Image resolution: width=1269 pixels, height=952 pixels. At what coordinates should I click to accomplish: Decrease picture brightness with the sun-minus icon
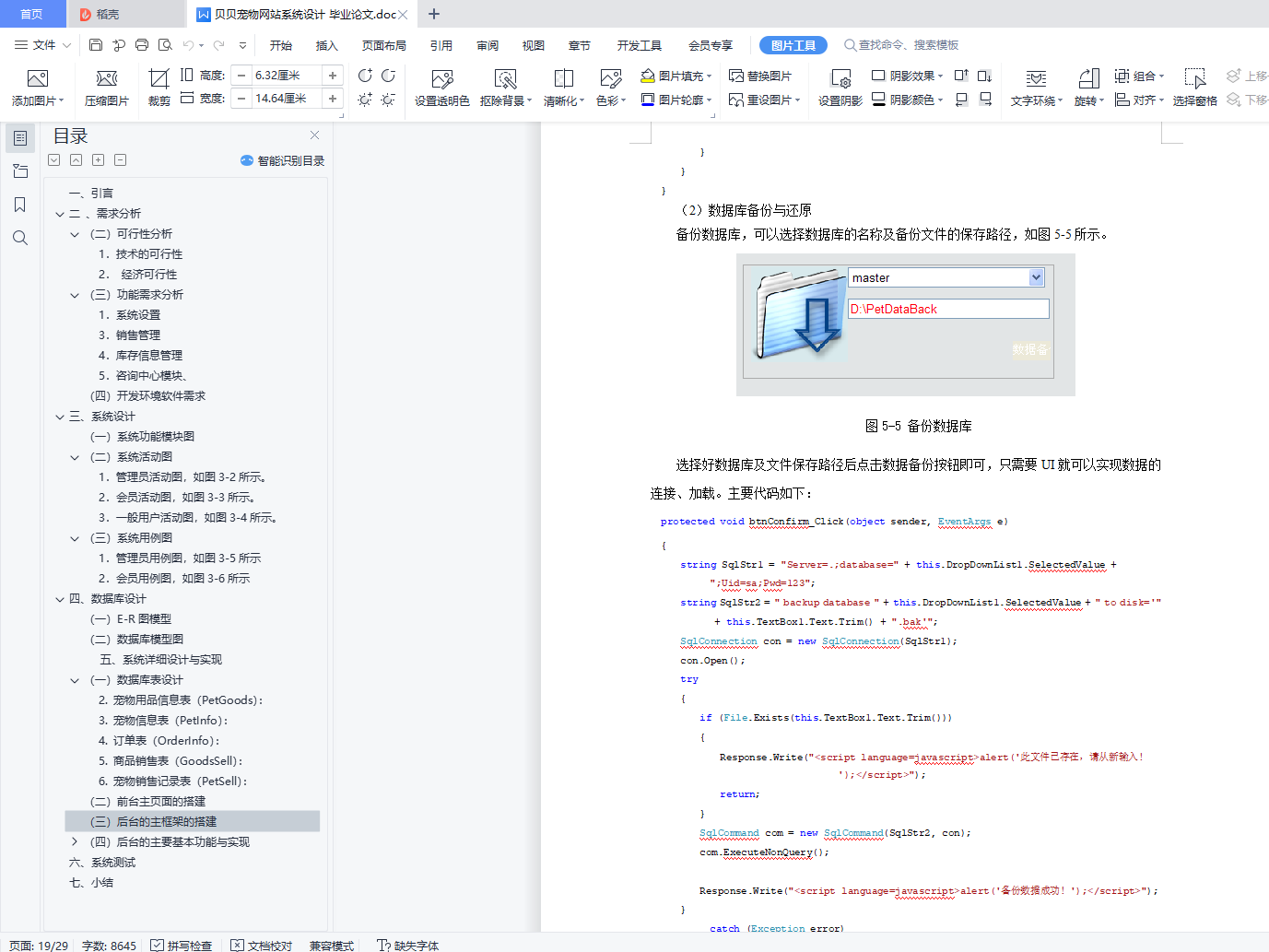tap(388, 99)
